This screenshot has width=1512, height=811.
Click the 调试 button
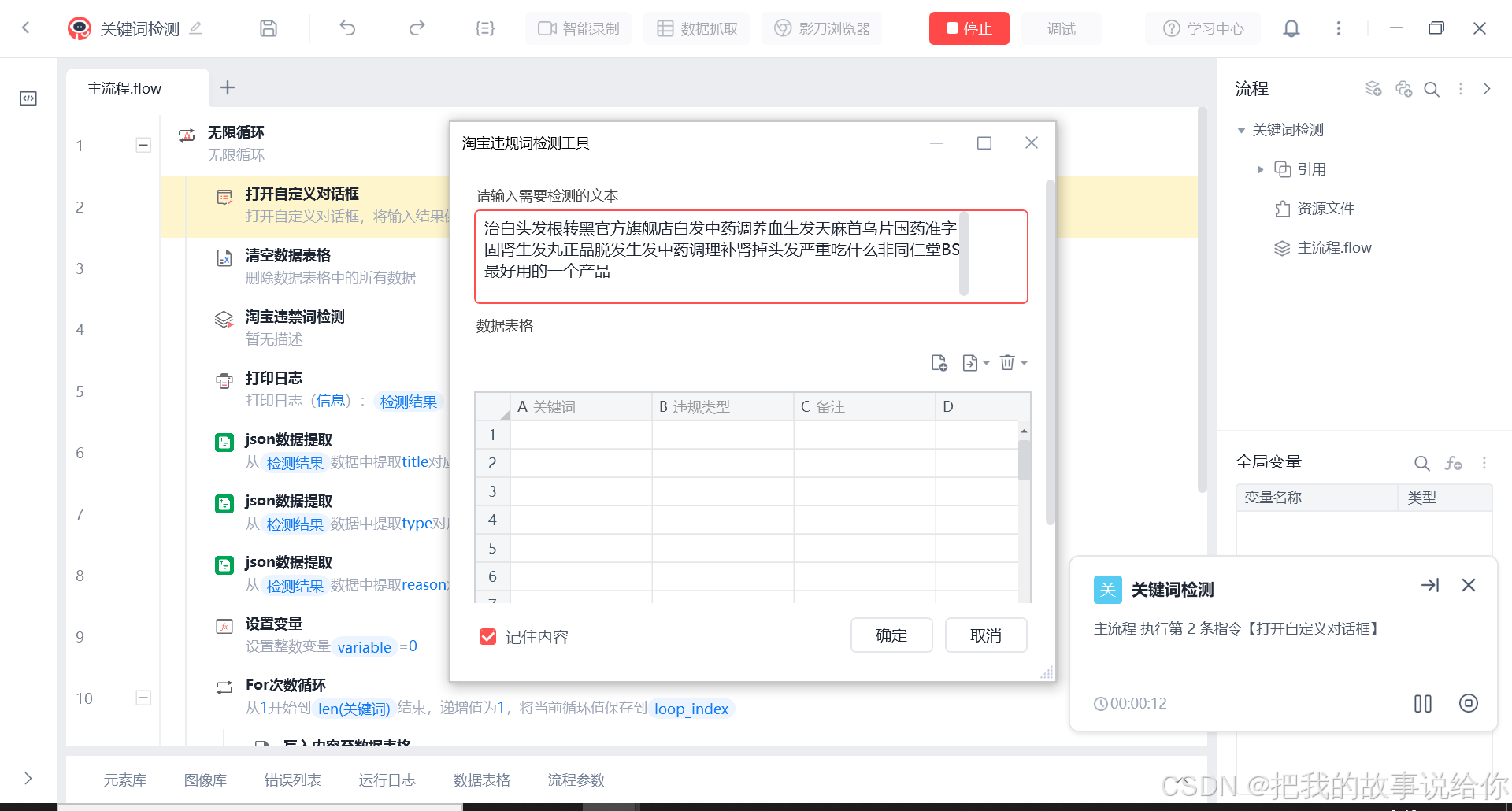1062,28
